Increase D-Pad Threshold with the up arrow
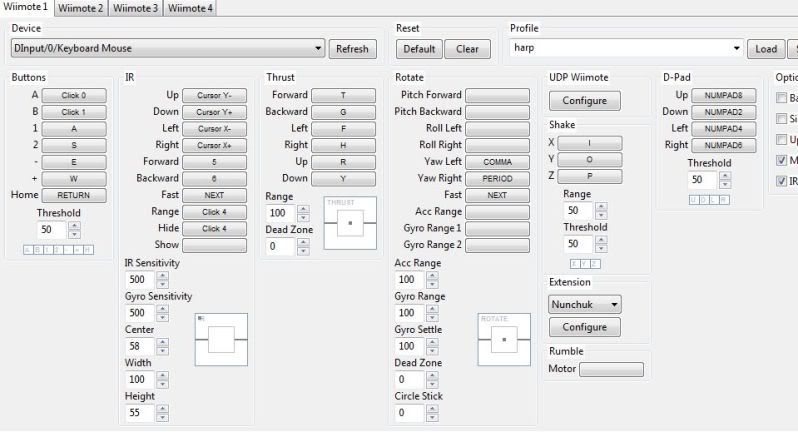This screenshot has width=798, height=432. tap(725, 176)
